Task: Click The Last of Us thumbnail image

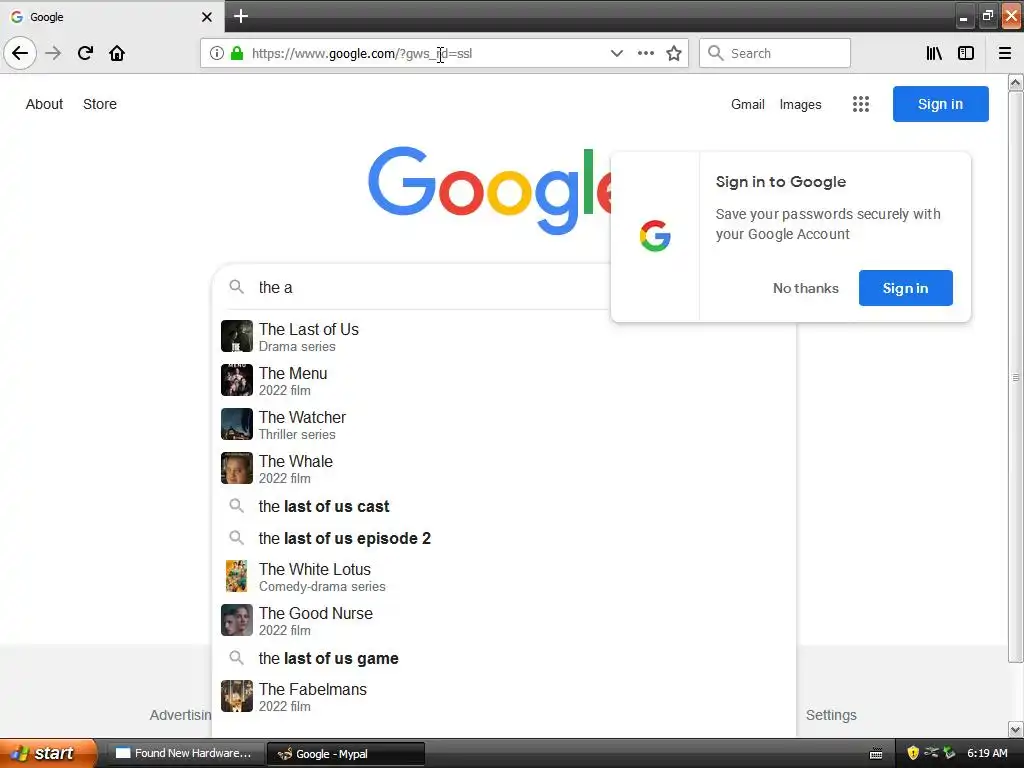Action: 236,336
